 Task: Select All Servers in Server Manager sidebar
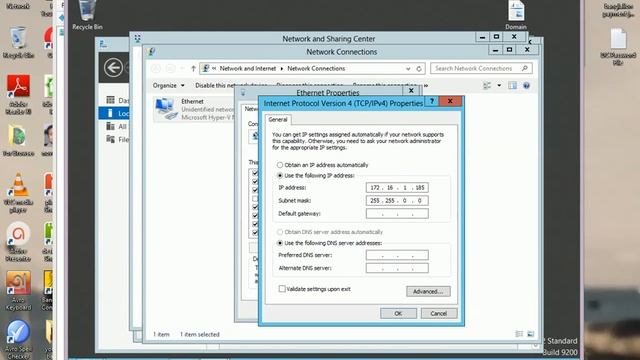click(x=118, y=126)
